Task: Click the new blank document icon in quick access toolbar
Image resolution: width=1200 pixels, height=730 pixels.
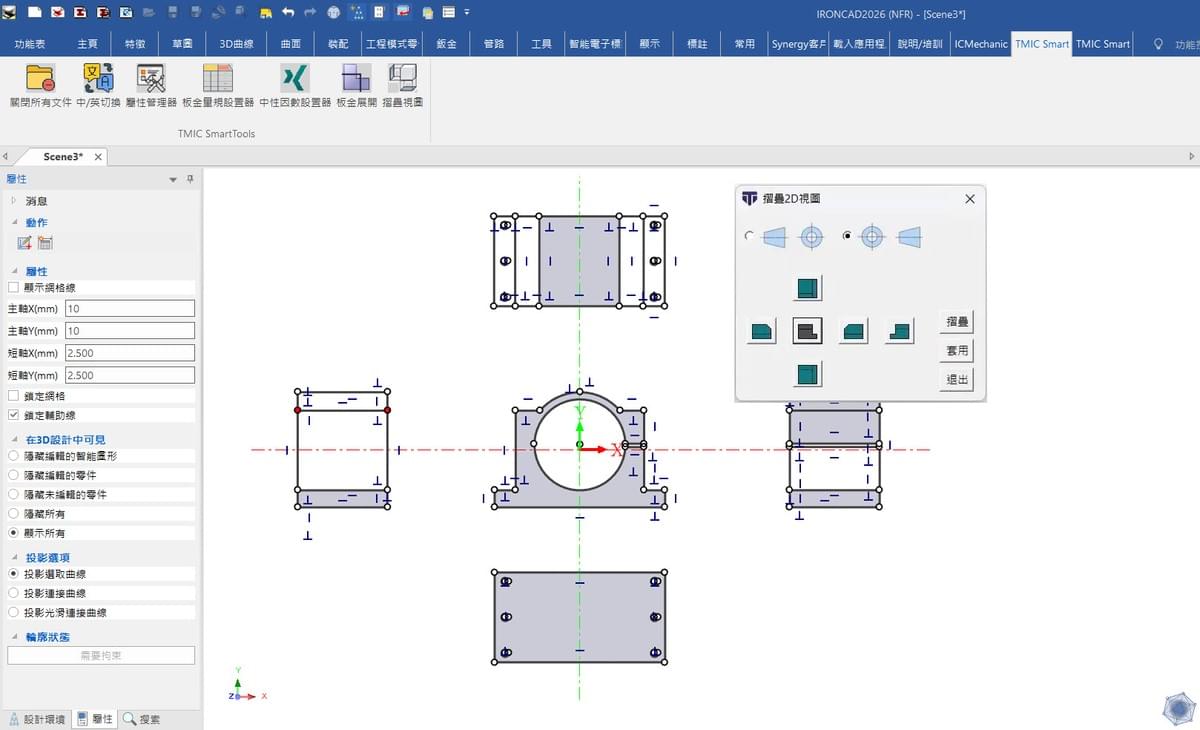Action: pos(35,13)
